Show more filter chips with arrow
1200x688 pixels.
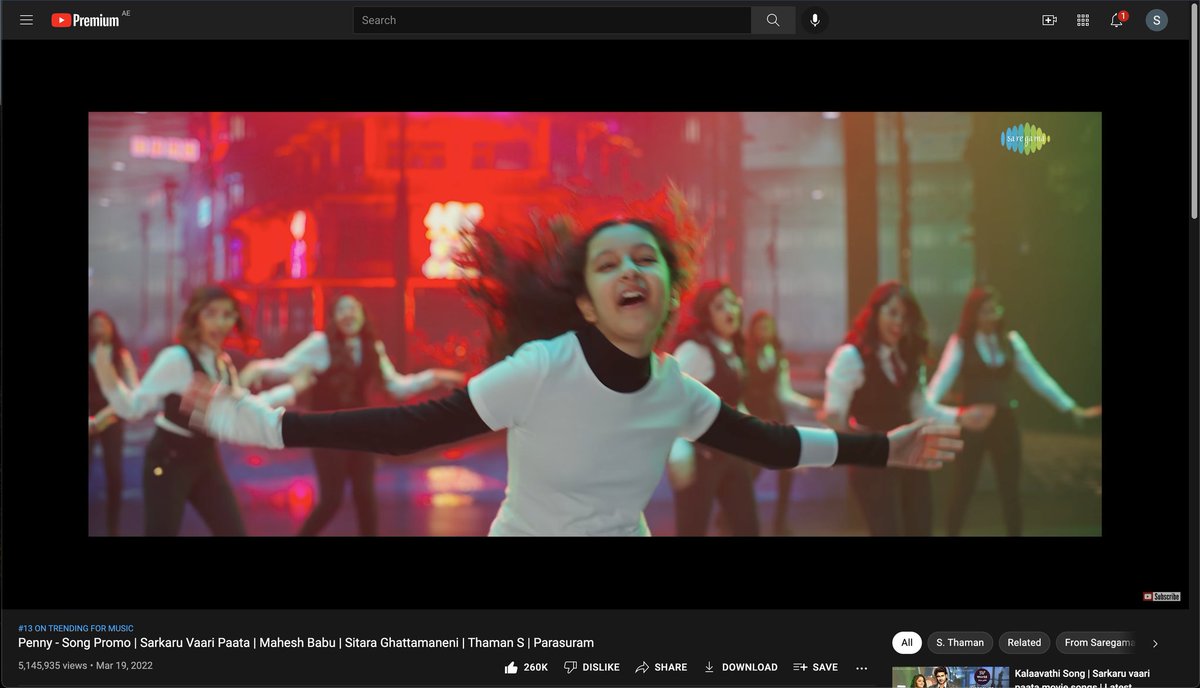[x=1156, y=643]
